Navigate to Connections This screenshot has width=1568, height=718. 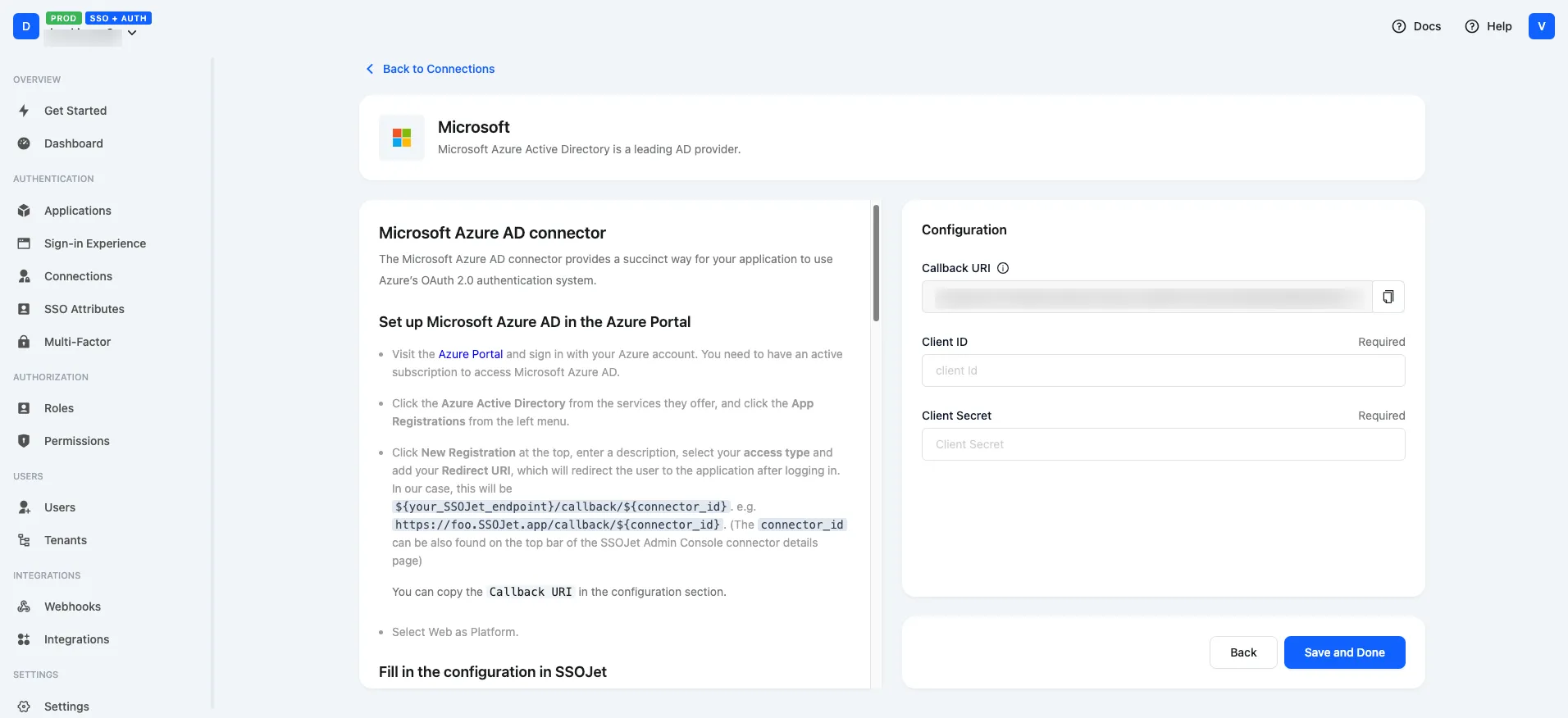point(78,276)
